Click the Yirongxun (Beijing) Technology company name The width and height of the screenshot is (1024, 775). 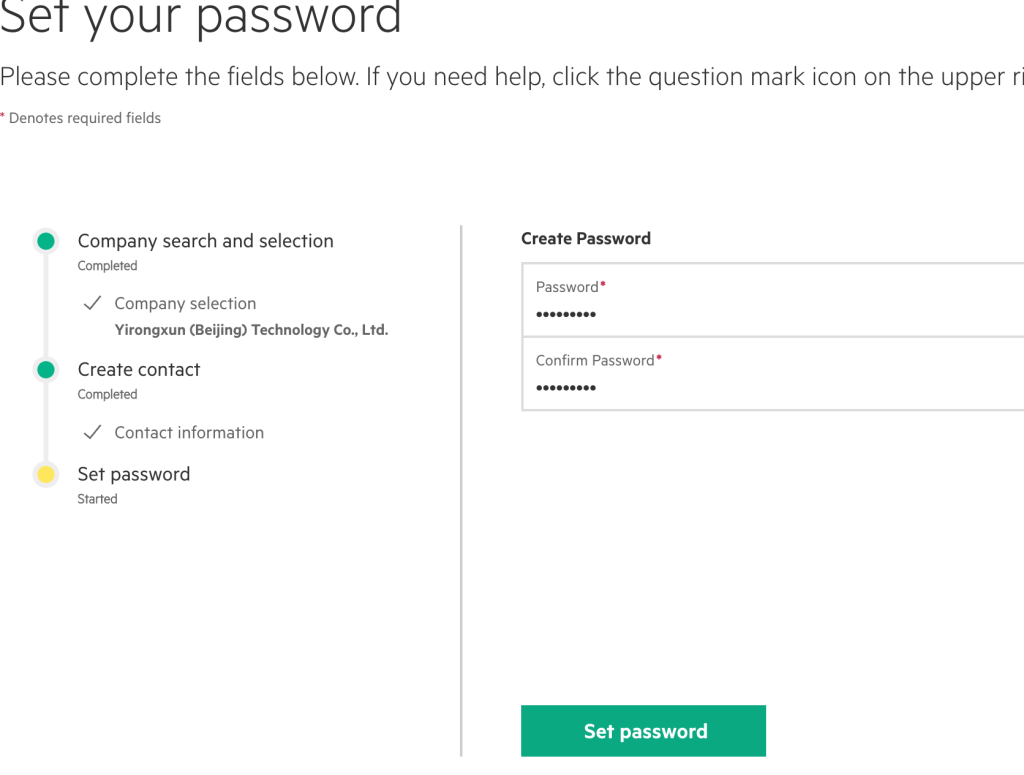[251, 330]
